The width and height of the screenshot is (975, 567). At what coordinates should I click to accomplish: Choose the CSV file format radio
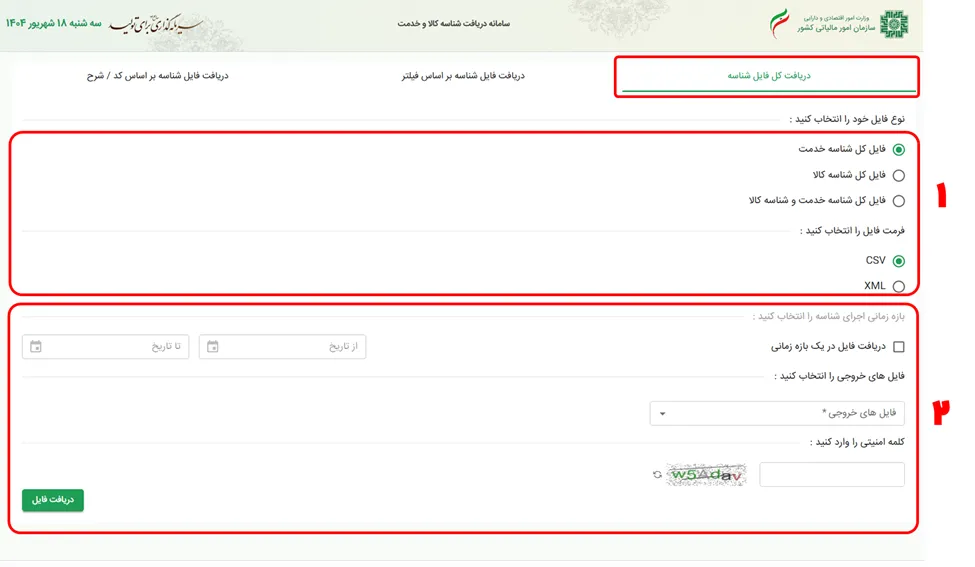tap(899, 261)
